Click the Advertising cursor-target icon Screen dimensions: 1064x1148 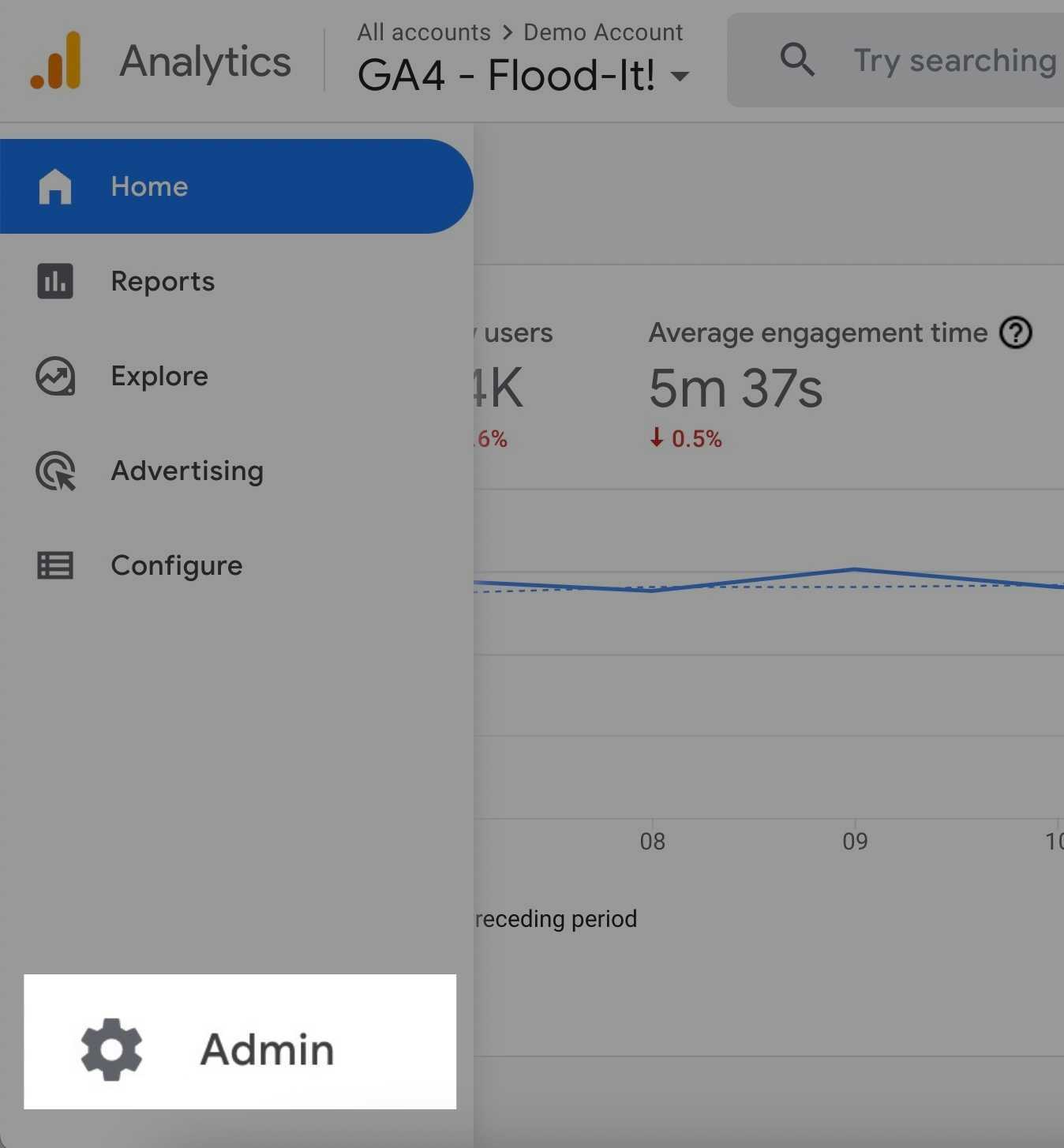[56, 471]
